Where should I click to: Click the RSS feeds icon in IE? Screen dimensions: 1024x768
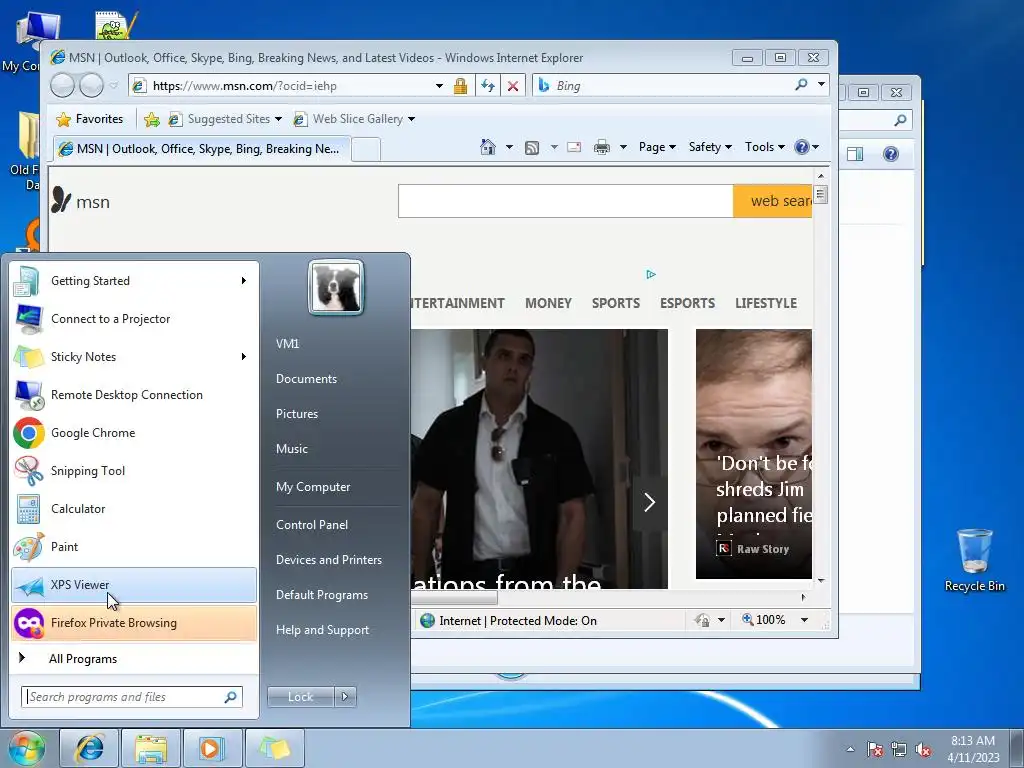coord(532,148)
